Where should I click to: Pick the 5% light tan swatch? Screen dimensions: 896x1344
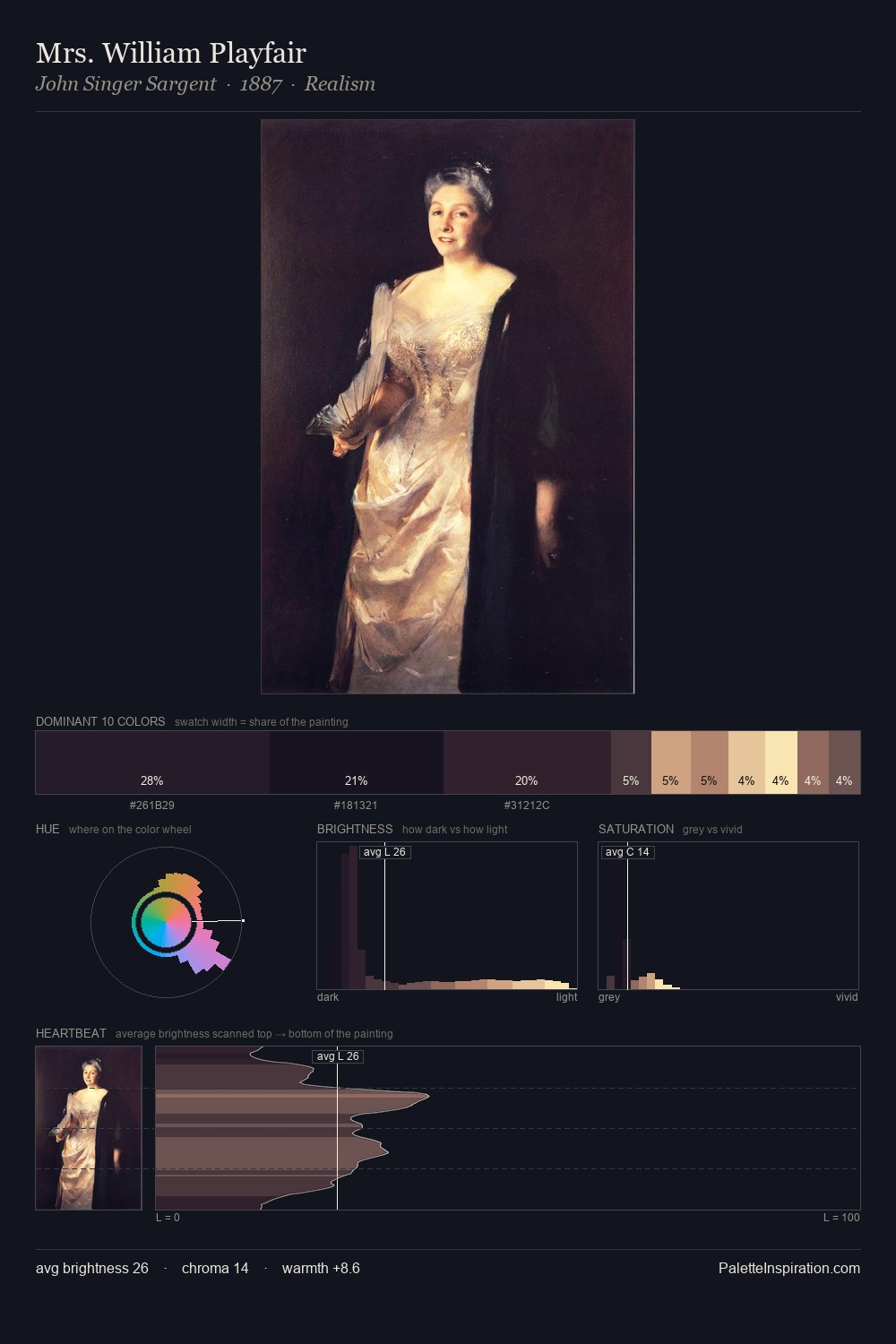click(x=671, y=762)
